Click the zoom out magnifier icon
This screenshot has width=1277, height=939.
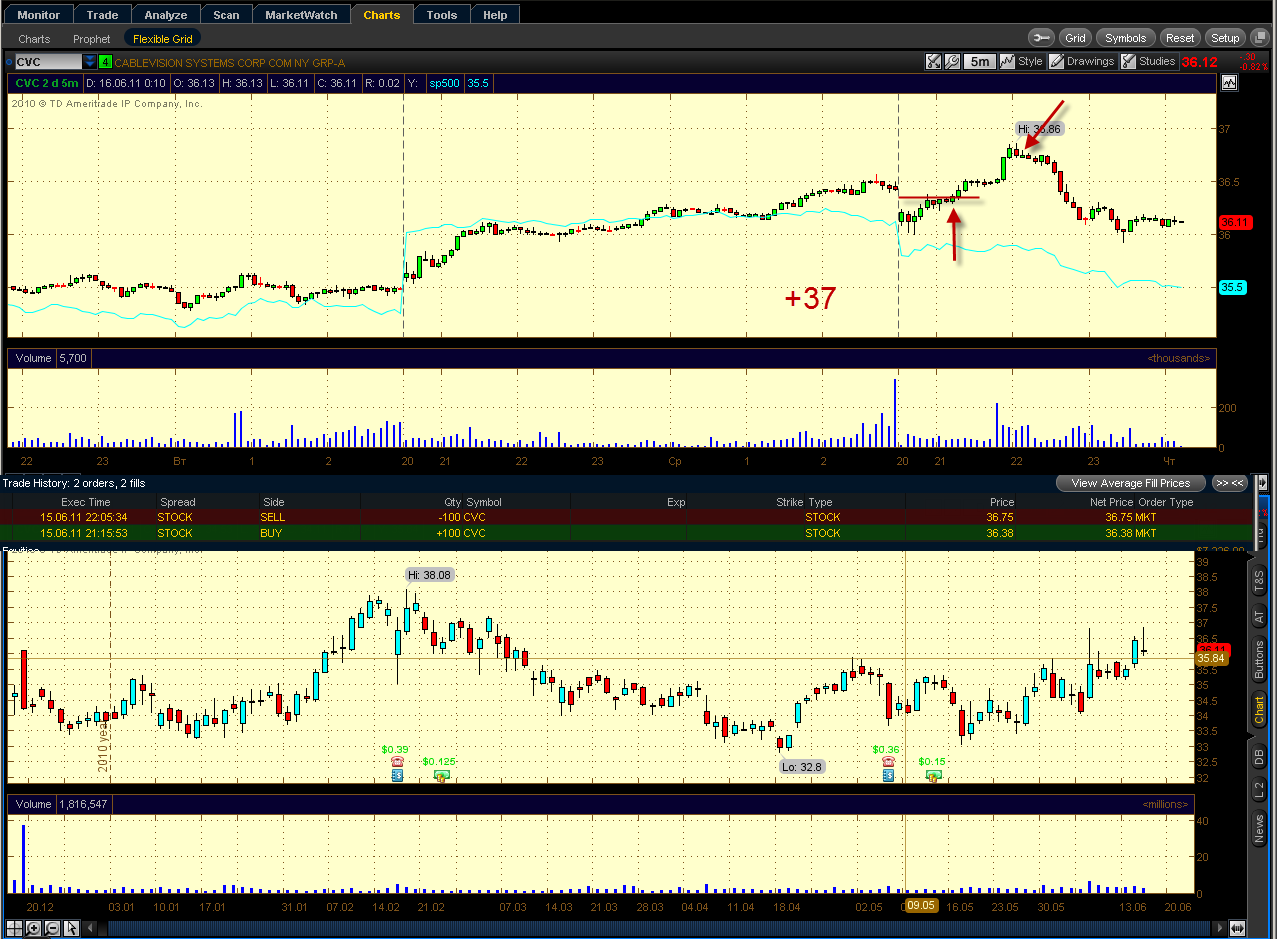[51, 927]
